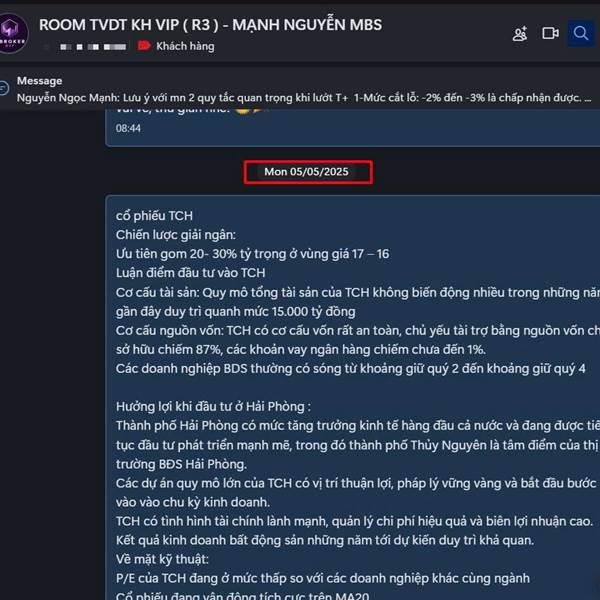Open the ROOM TVDT KH VIP group title
The height and width of the screenshot is (600, 600).
(210, 25)
